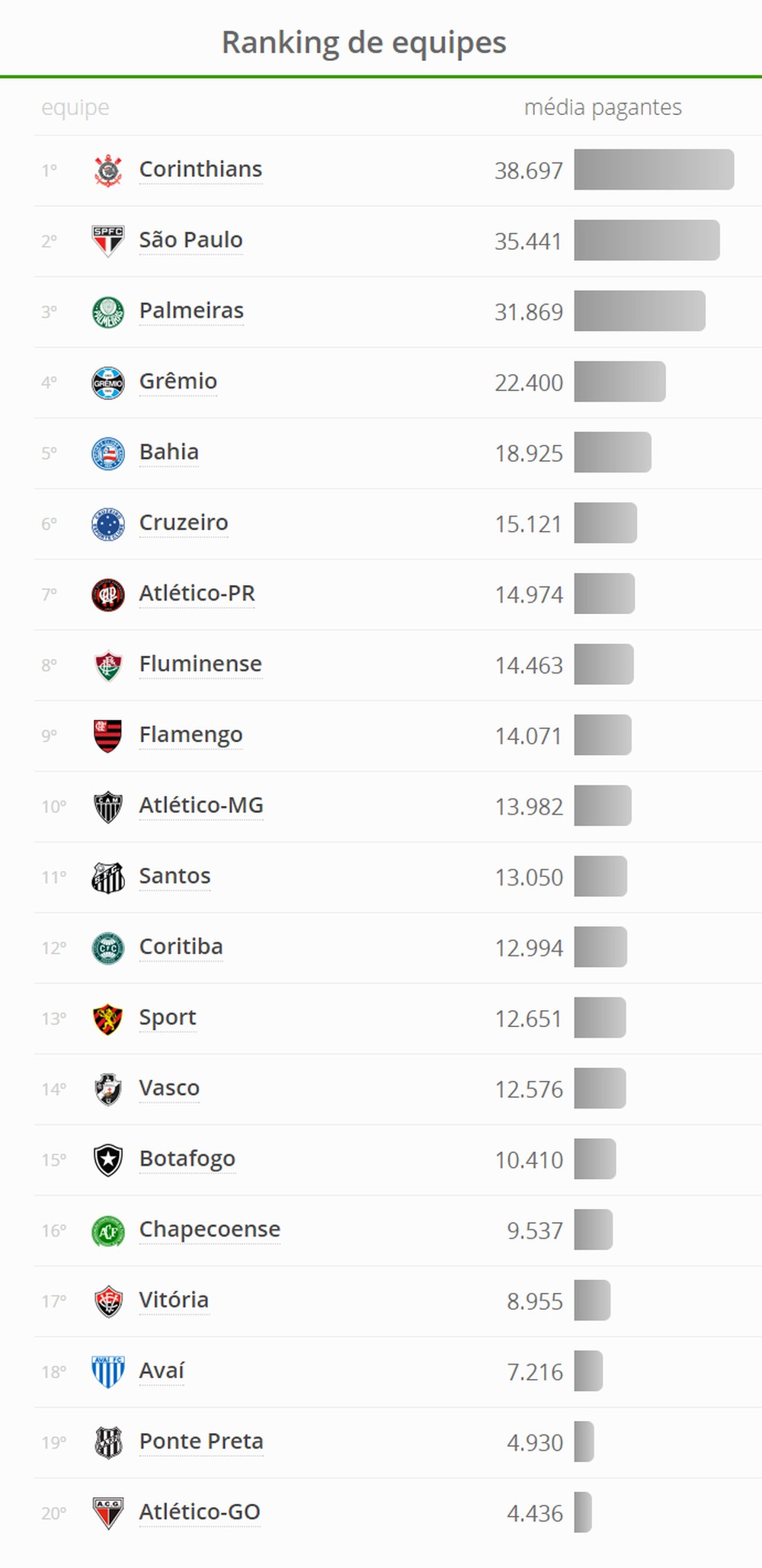Click the 'equipe' column header

coord(75,107)
